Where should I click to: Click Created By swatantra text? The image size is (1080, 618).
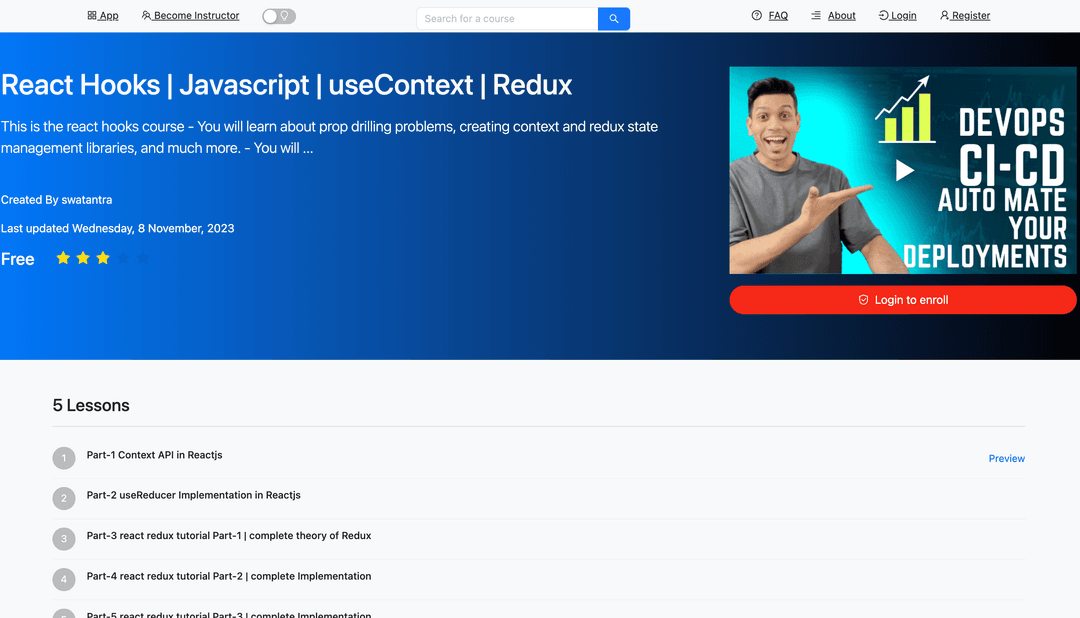tap(56, 200)
